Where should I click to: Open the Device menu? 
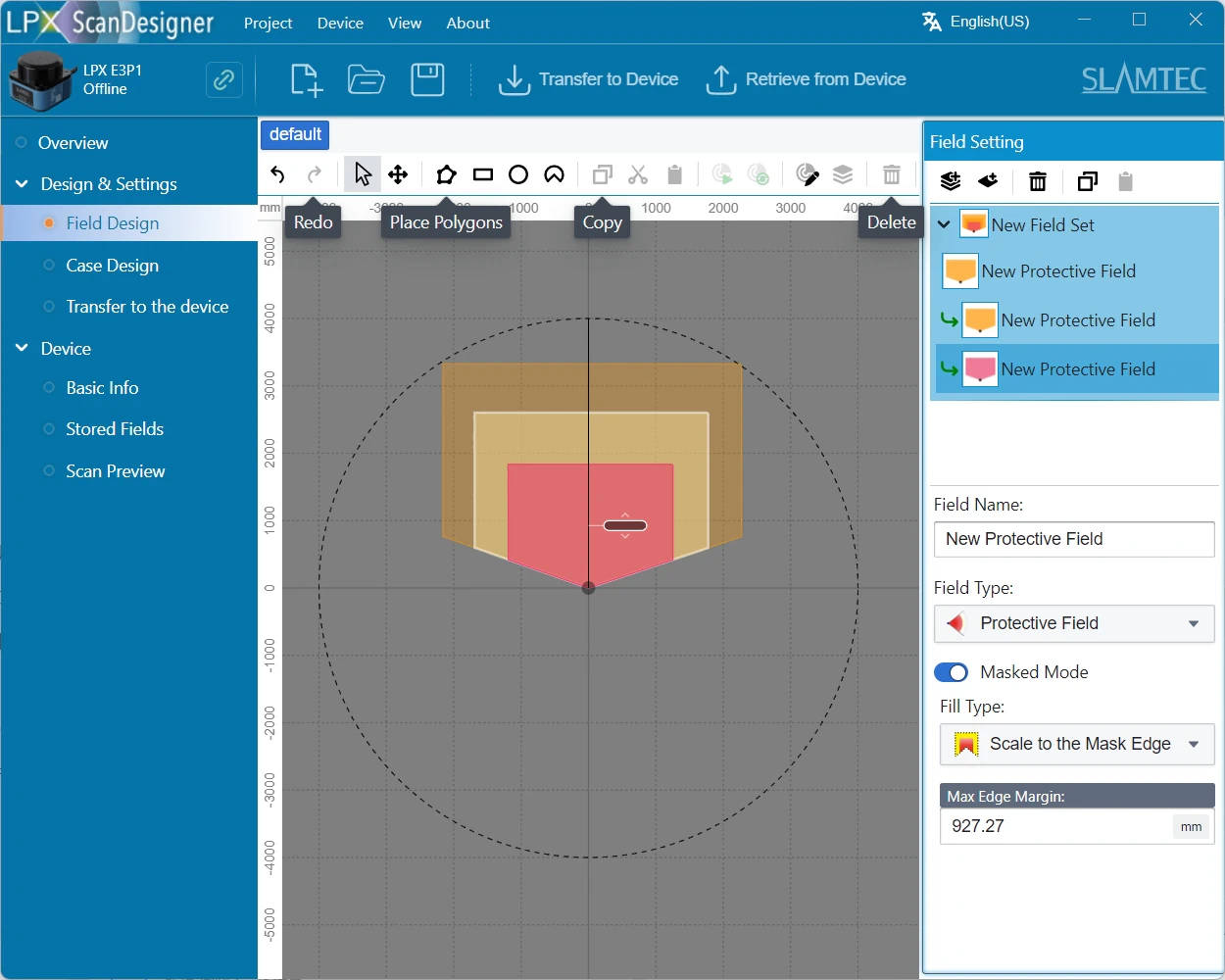[x=340, y=23]
